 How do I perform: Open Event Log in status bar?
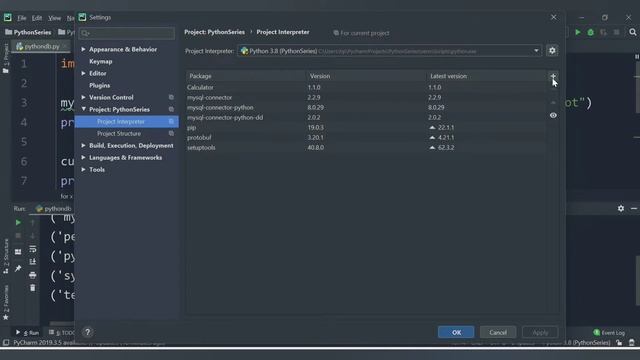click(609, 333)
